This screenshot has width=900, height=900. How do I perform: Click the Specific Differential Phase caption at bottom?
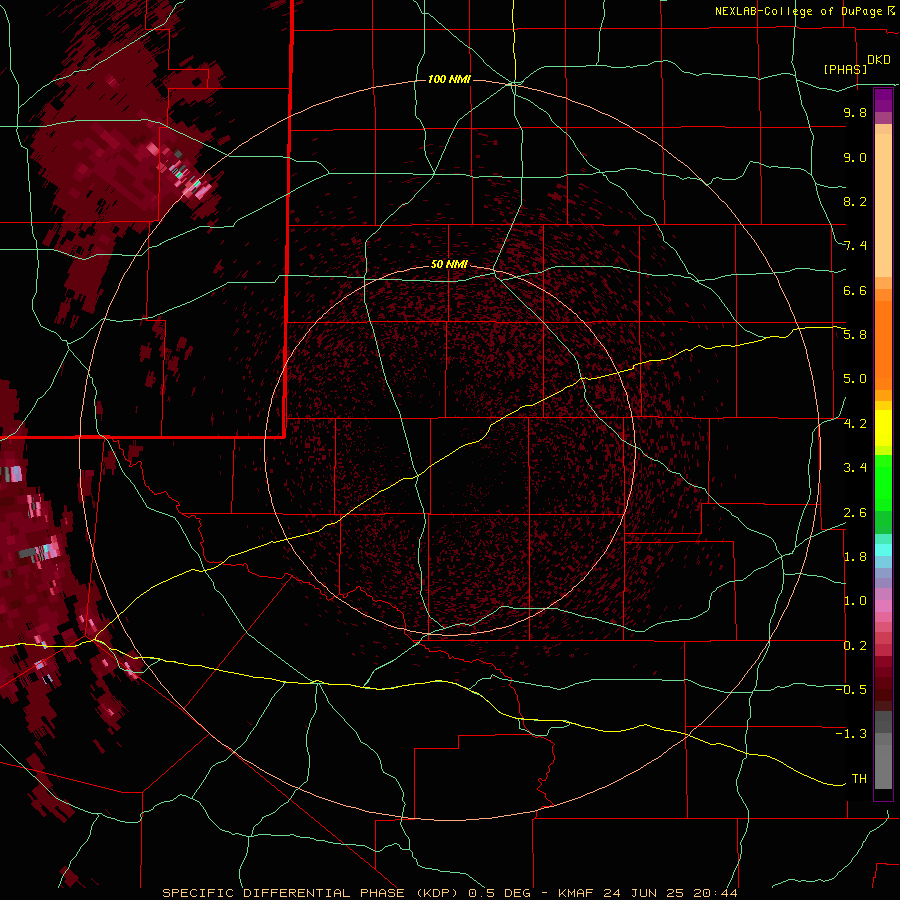tap(449, 893)
